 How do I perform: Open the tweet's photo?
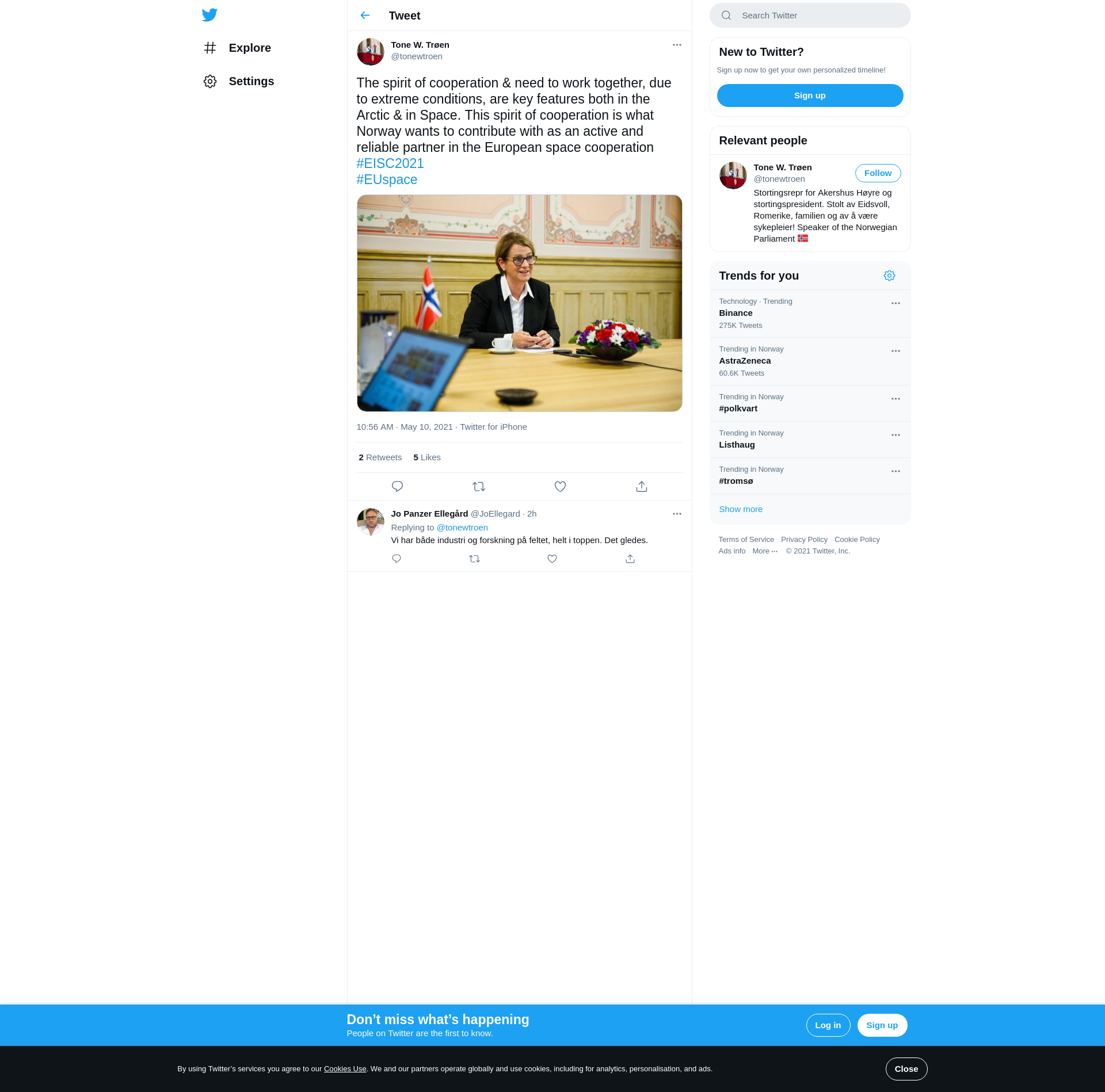(x=519, y=303)
